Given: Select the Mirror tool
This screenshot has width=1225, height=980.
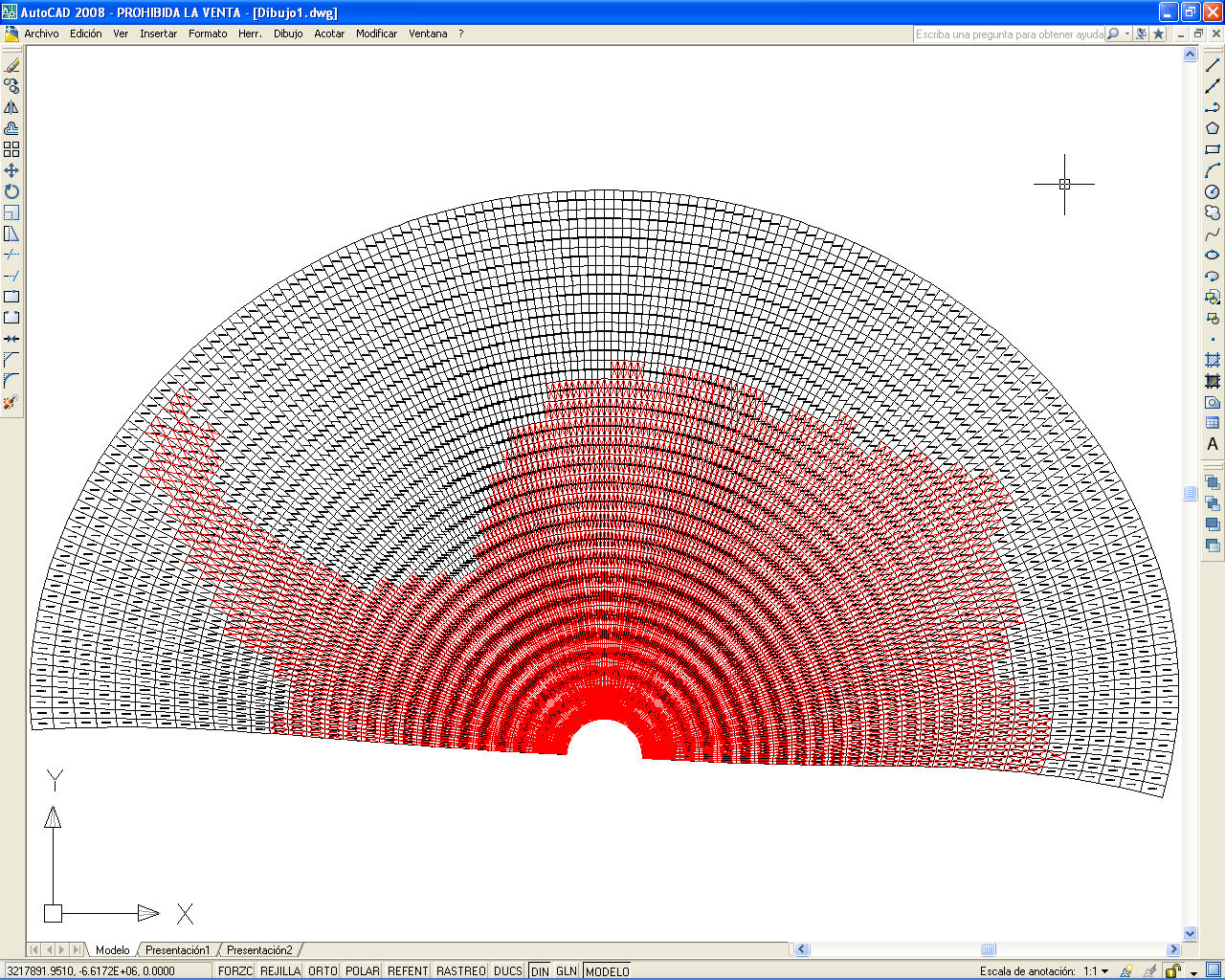Looking at the screenshot, I should click(11, 107).
